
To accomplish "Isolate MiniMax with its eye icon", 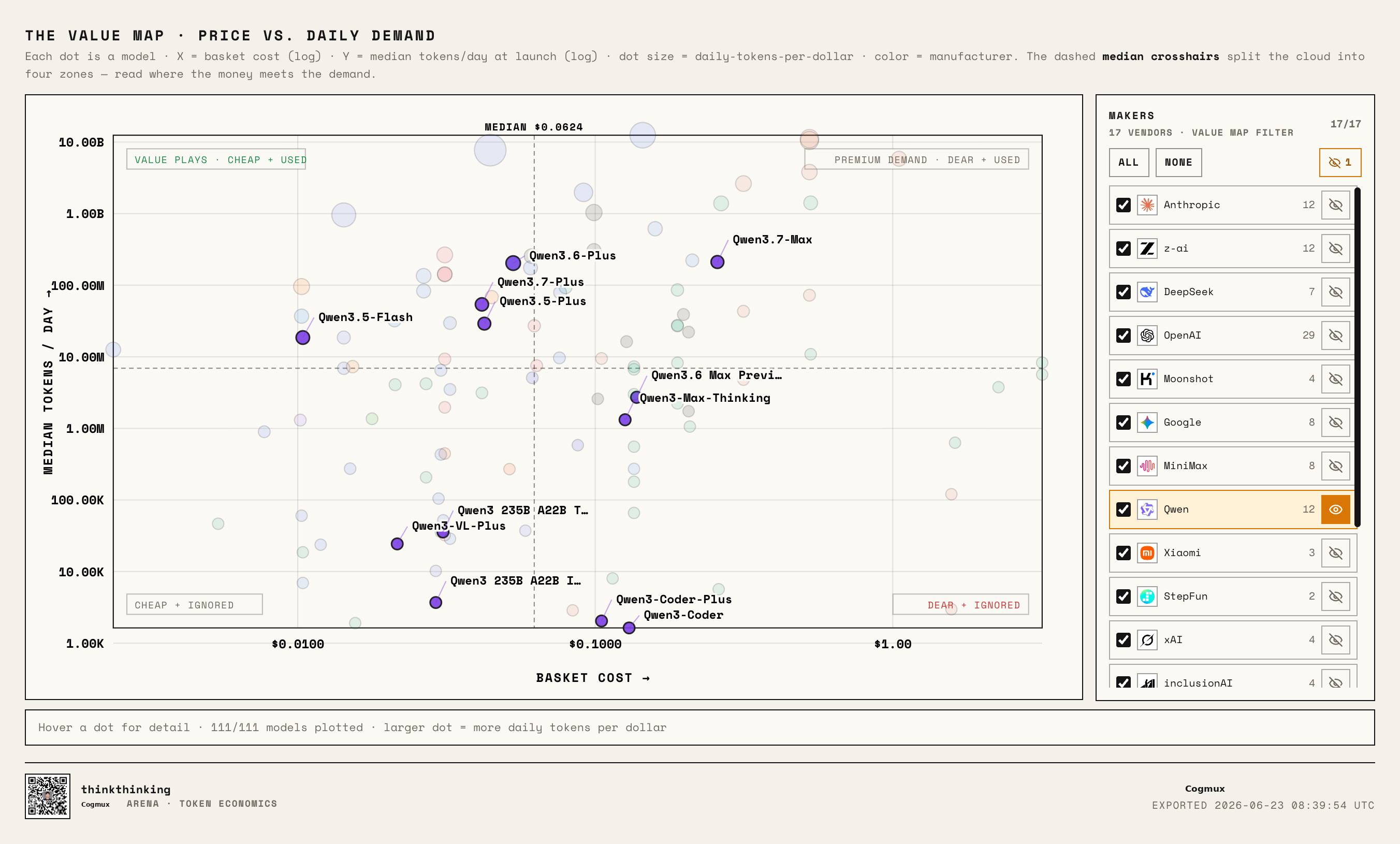I will pos(1335,466).
